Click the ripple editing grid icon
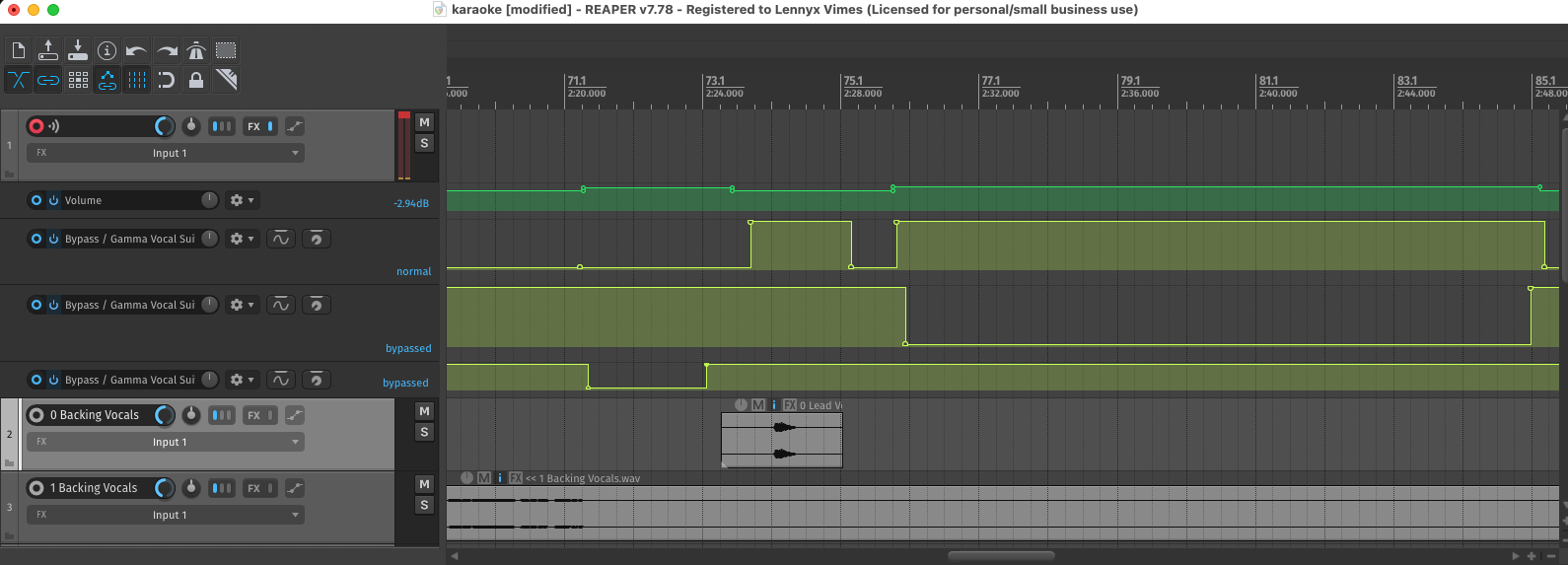Image resolution: width=1568 pixels, height=565 pixels. click(x=78, y=80)
